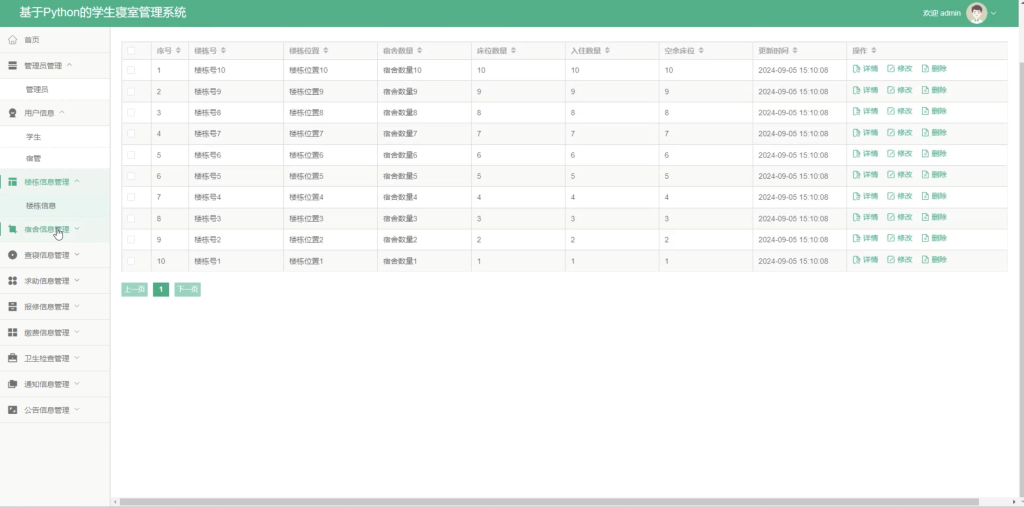Open 详情 for 楼栋号6 row

point(865,154)
